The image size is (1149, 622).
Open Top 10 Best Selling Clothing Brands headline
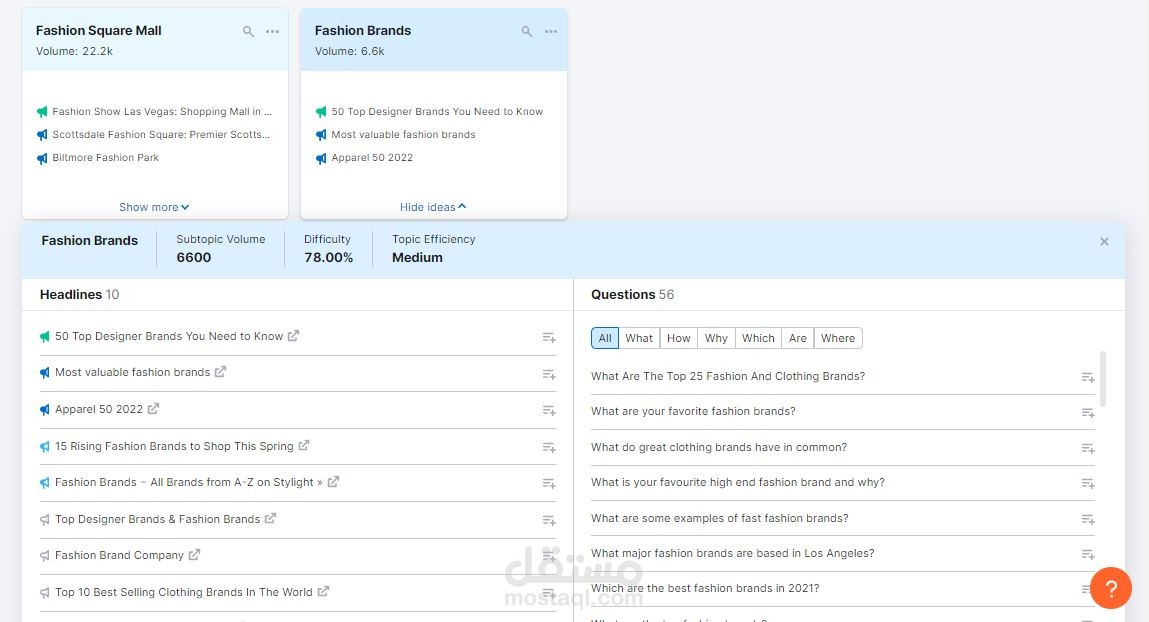(184, 592)
